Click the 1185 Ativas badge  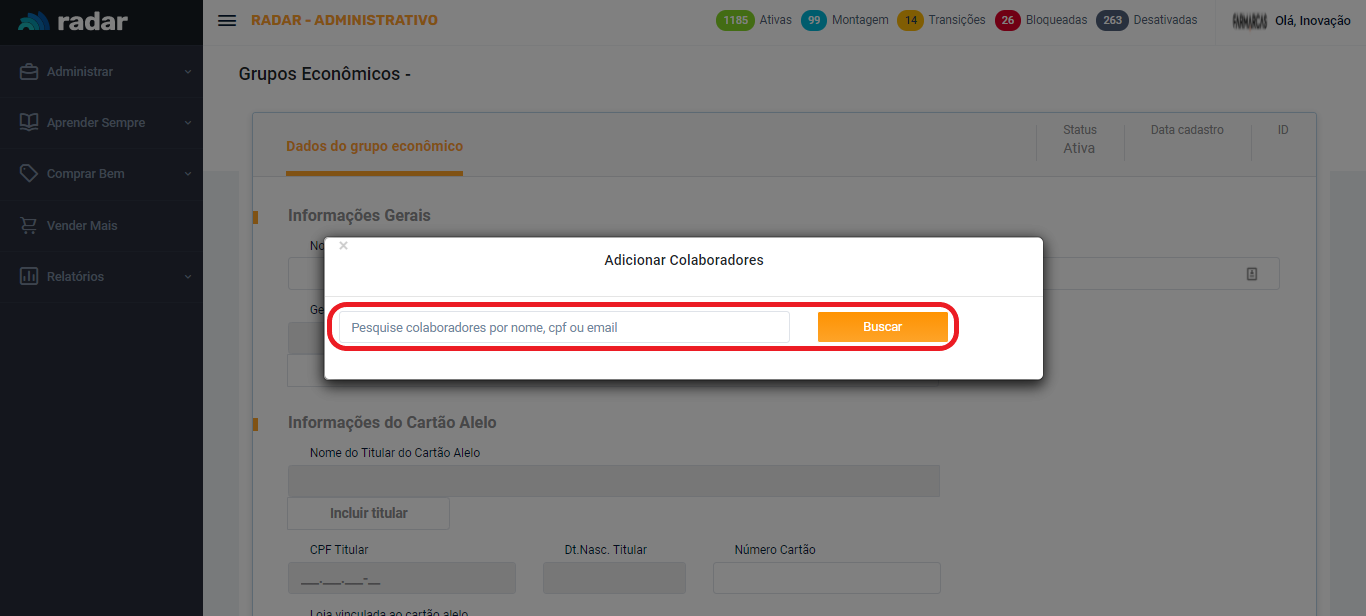pyautogui.click(x=735, y=20)
